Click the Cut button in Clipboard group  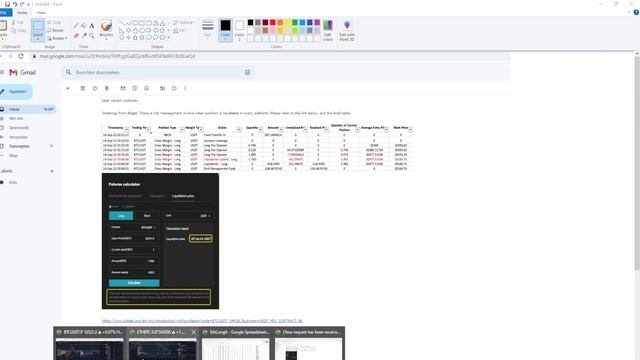tap(18, 22)
